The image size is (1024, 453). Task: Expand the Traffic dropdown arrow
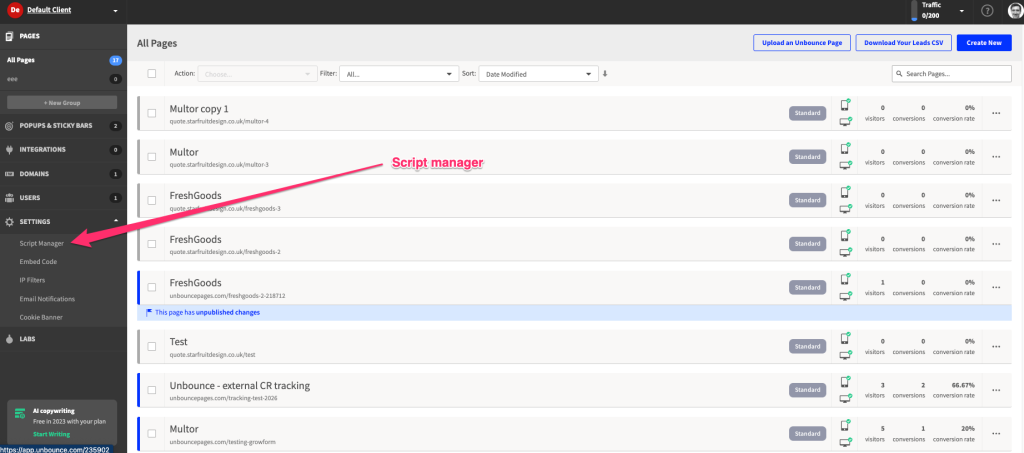[x=961, y=11]
